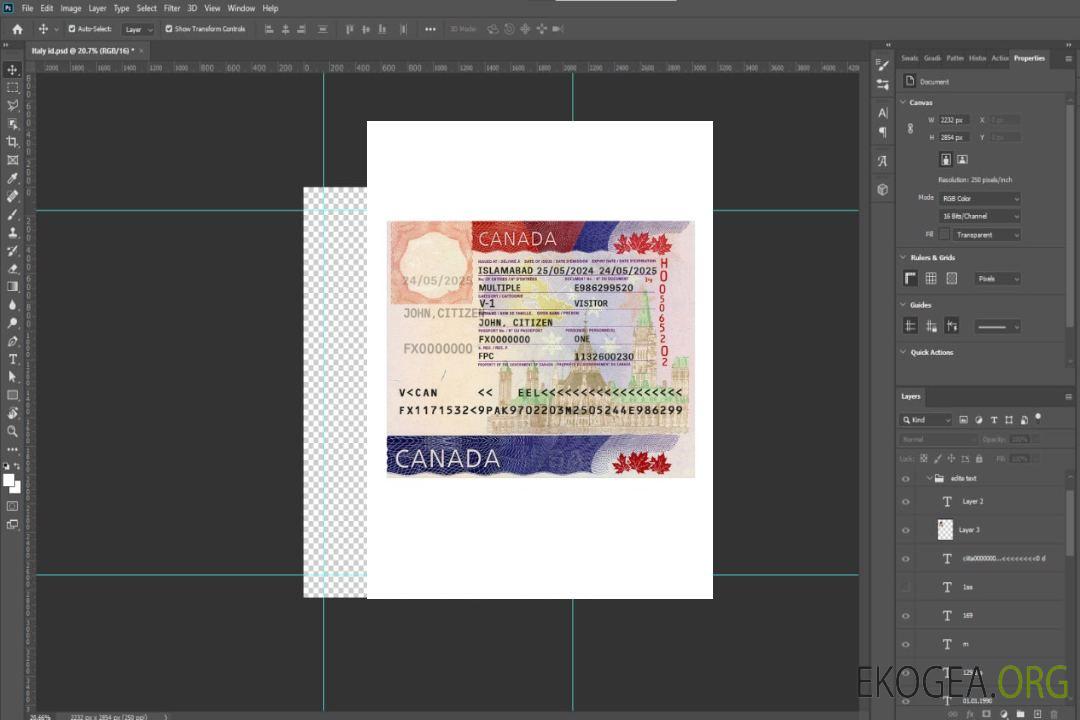This screenshot has height=720, width=1080.
Task: Show the hidden 'lss' text layer
Action: (906, 587)
